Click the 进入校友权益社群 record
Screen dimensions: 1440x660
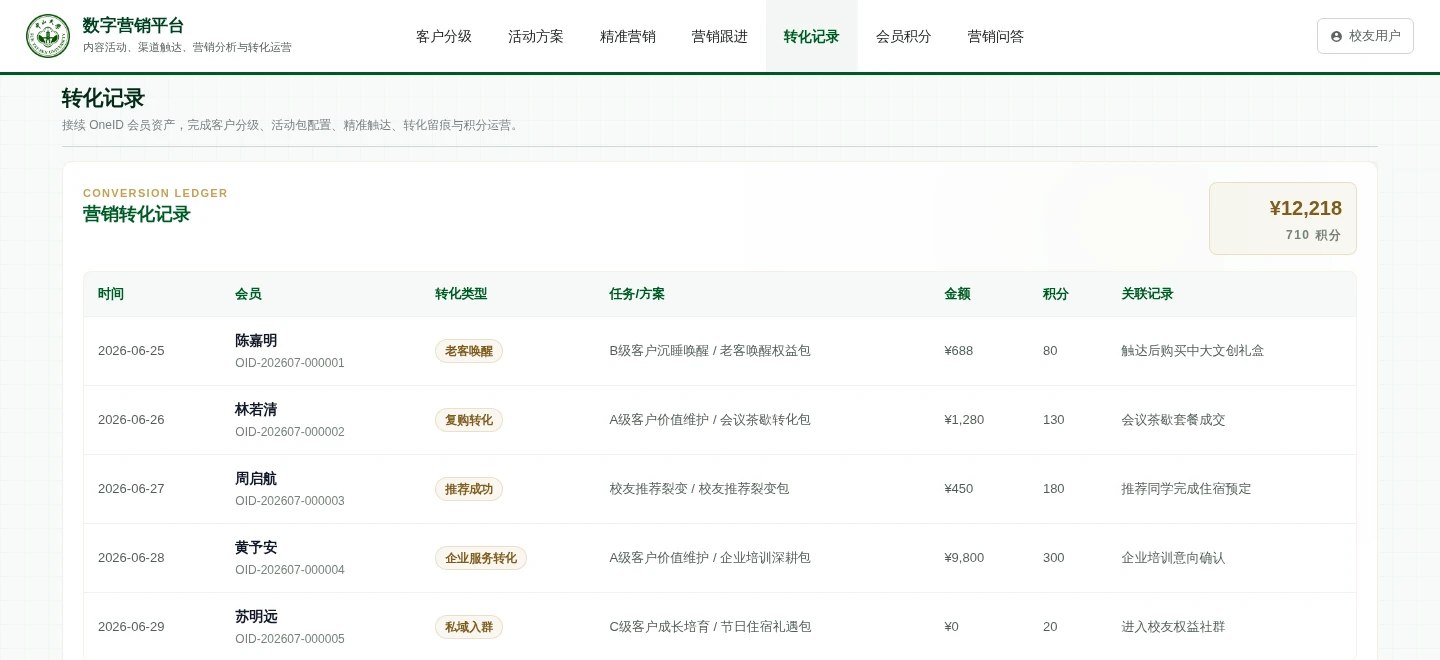[1173, 627]
